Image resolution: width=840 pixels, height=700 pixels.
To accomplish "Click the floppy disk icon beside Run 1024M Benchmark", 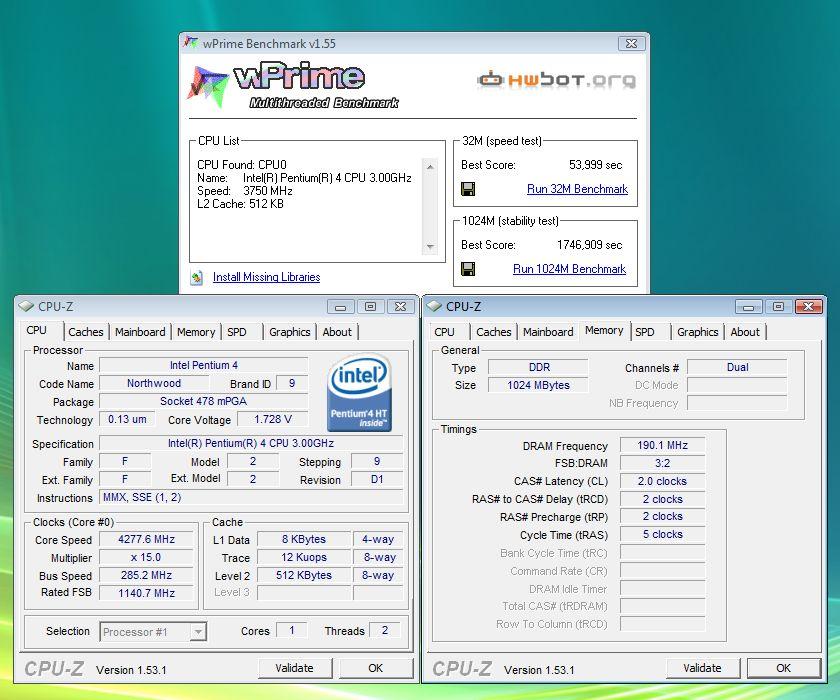I will [468, 269].
